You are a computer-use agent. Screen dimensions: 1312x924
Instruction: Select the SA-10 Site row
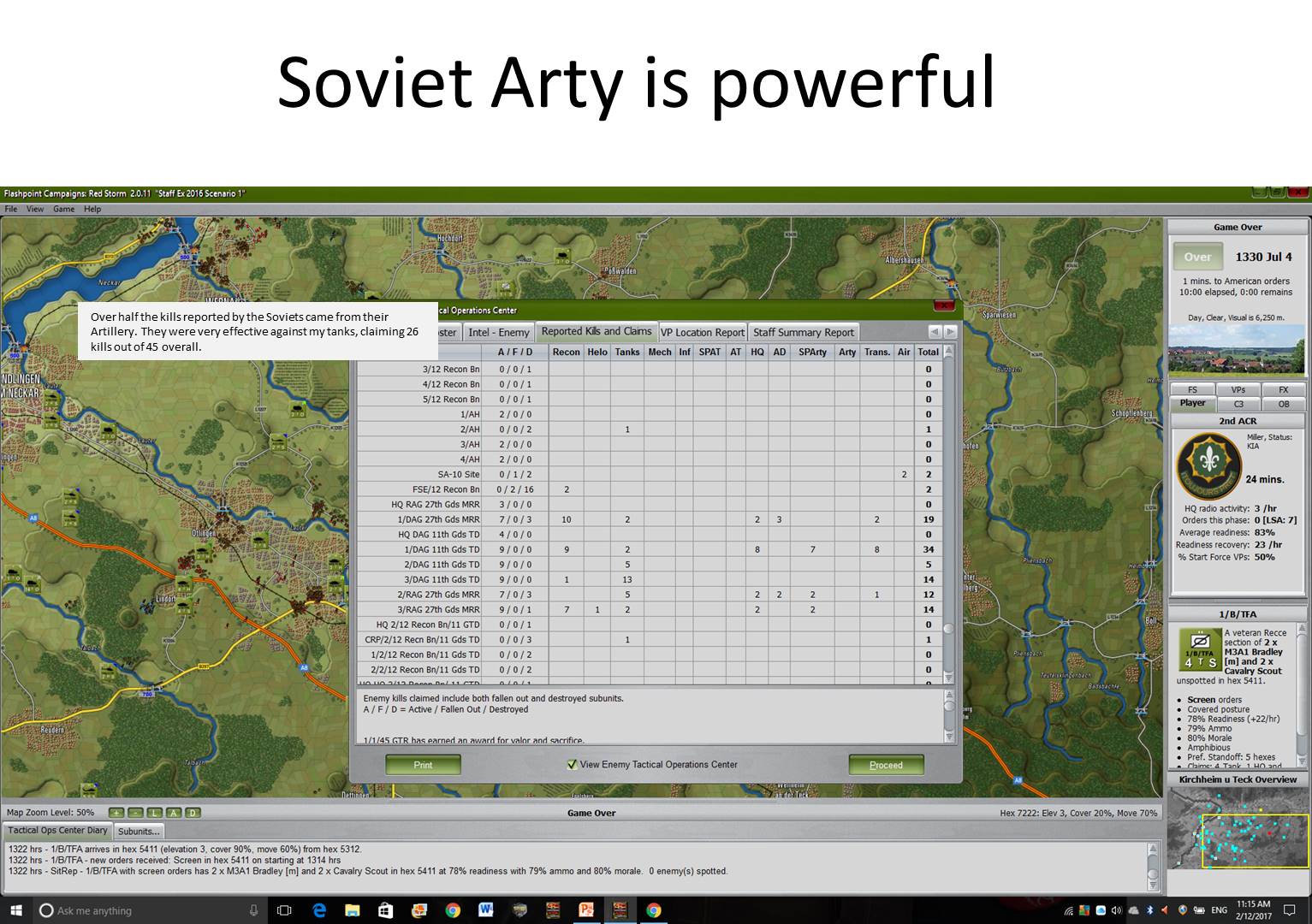(x=650, y=474)
